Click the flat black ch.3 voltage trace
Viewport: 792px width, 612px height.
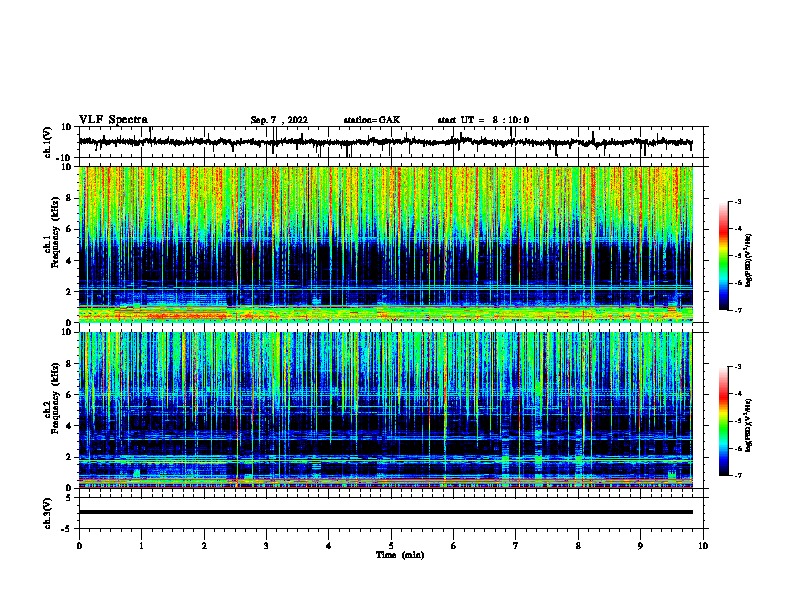[x=385, y=512]
